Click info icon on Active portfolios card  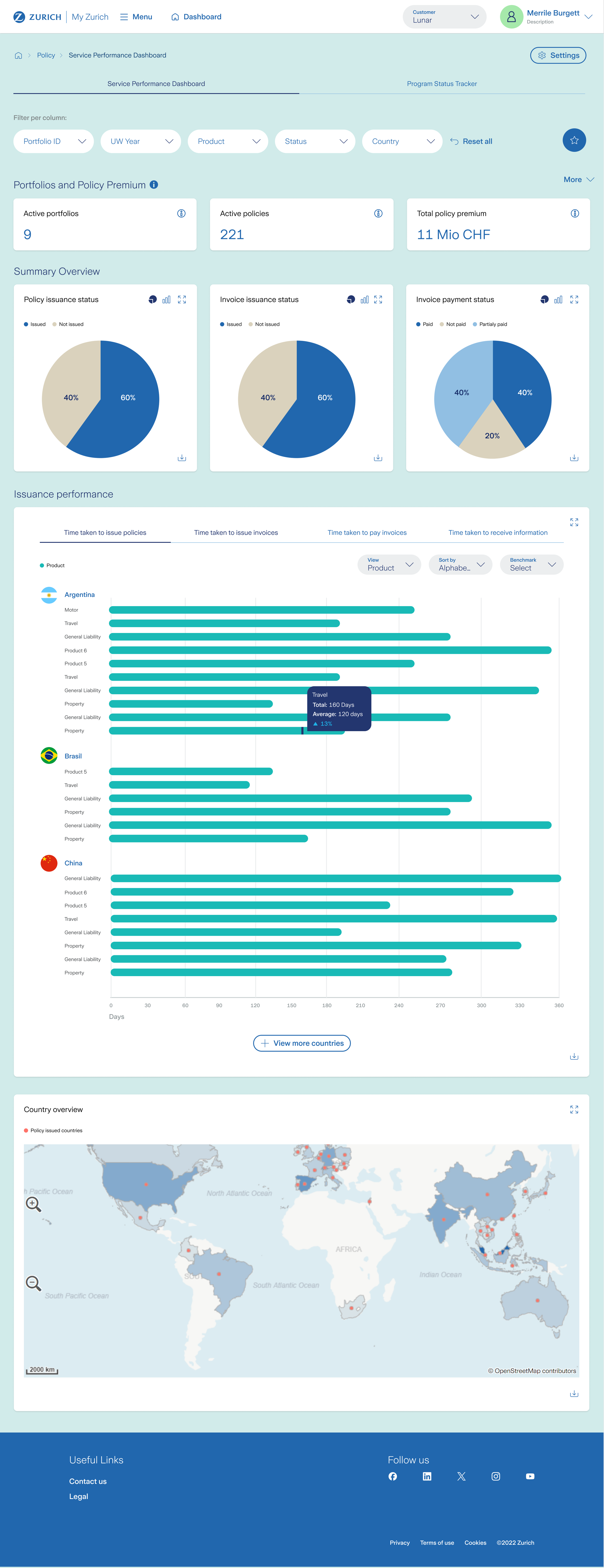click(181, 214)
